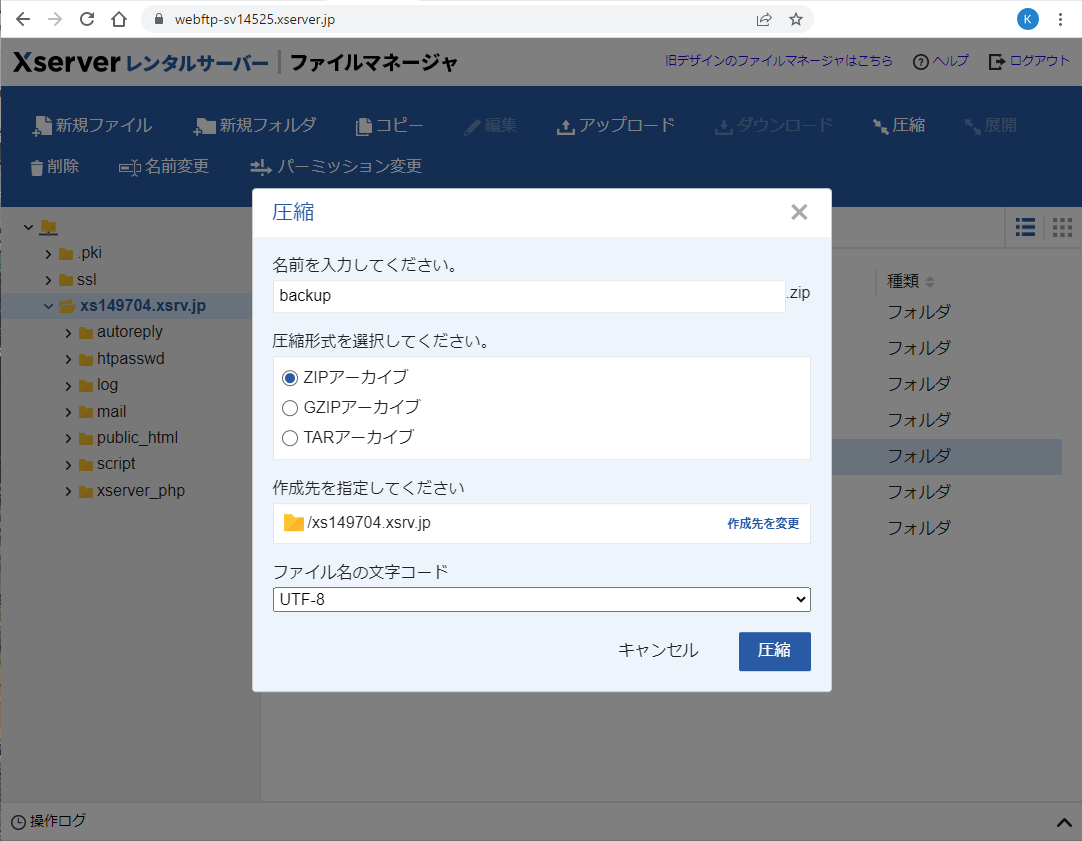Close the 圧縮 dialog with X
The width and height of the screenshot is (1082, 841).
(798, 212)
